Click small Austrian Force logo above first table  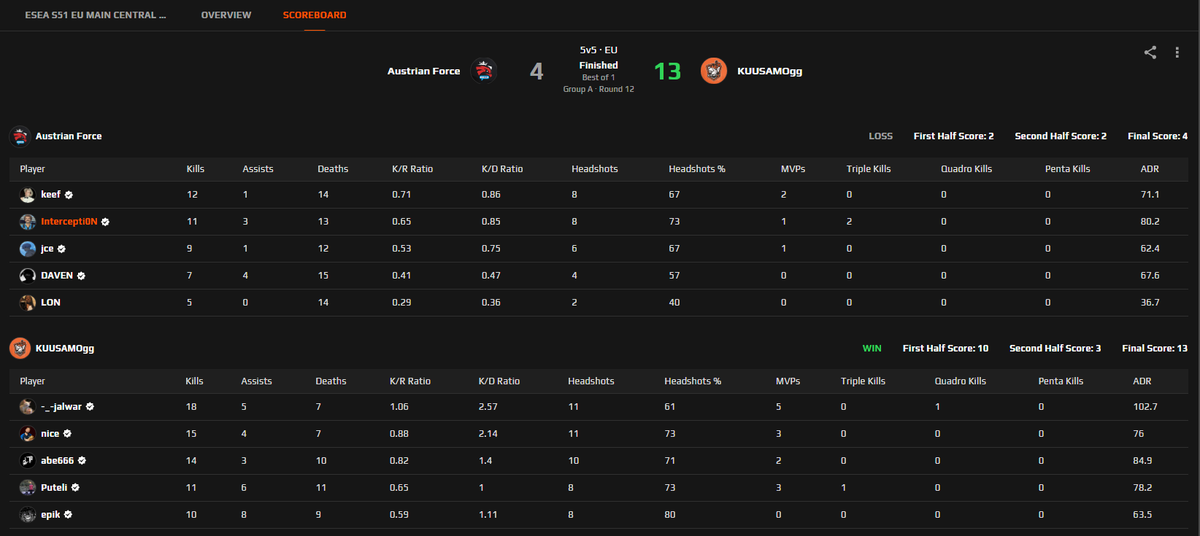[x=19, y=136]
